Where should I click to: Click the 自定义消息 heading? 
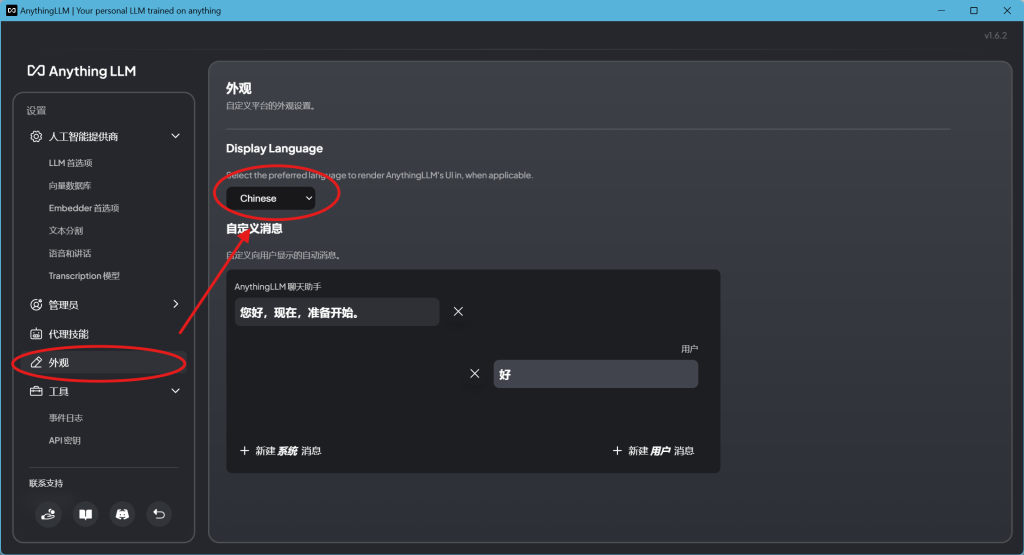[254, 229]
